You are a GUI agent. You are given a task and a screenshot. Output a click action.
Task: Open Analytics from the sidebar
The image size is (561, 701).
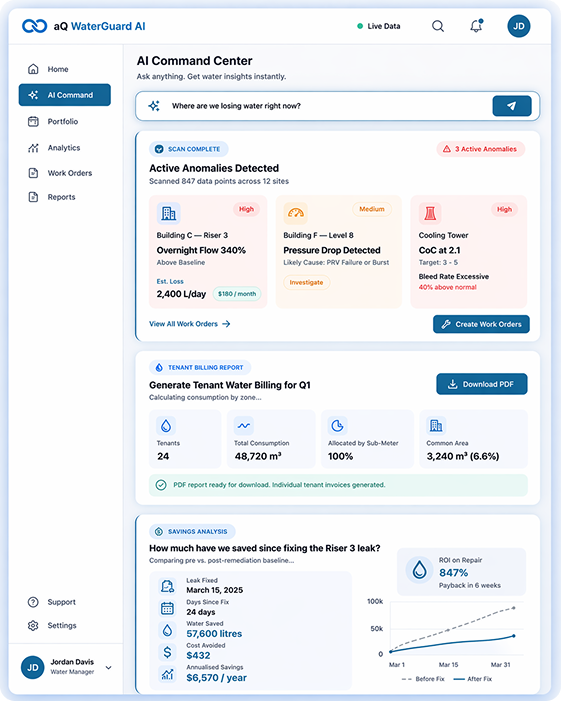pos(64,148)
